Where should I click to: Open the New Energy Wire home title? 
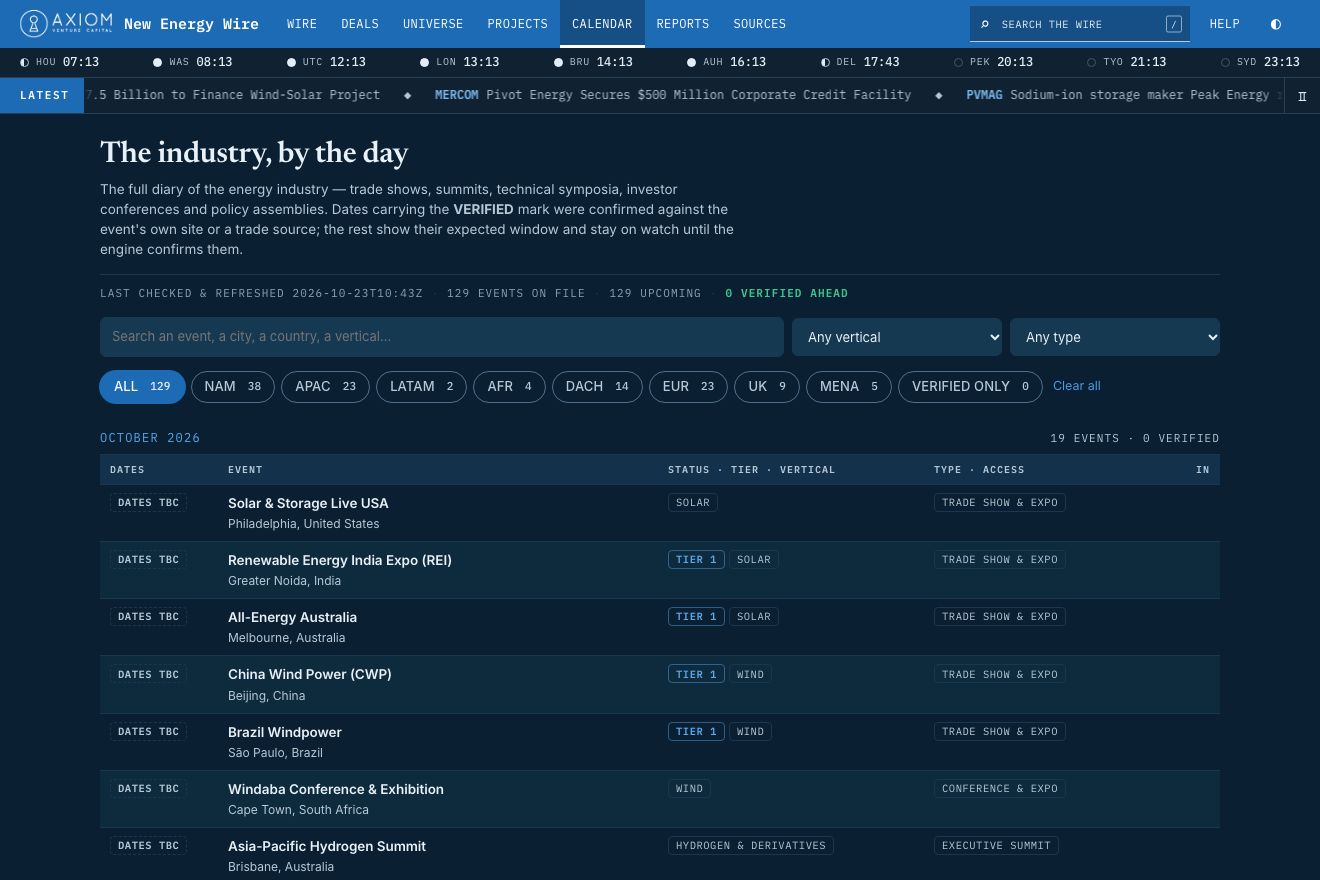[191, 24]
